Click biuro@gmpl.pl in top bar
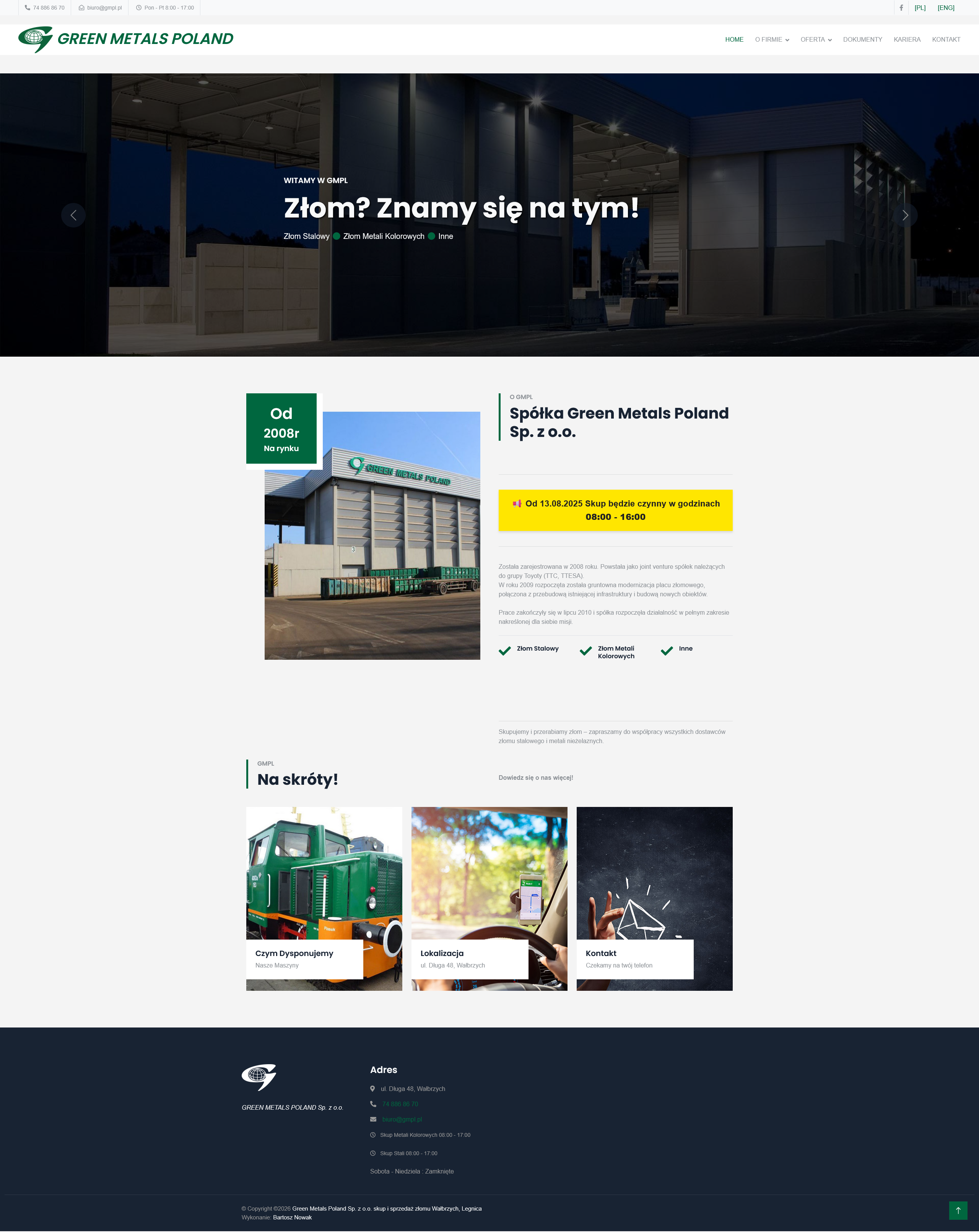Image resolution: width=979 pixels, height=1232 pixels. point(104,8)
